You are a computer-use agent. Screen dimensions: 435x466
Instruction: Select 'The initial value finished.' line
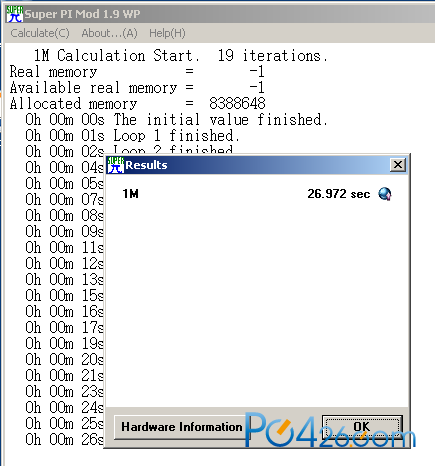177,120
